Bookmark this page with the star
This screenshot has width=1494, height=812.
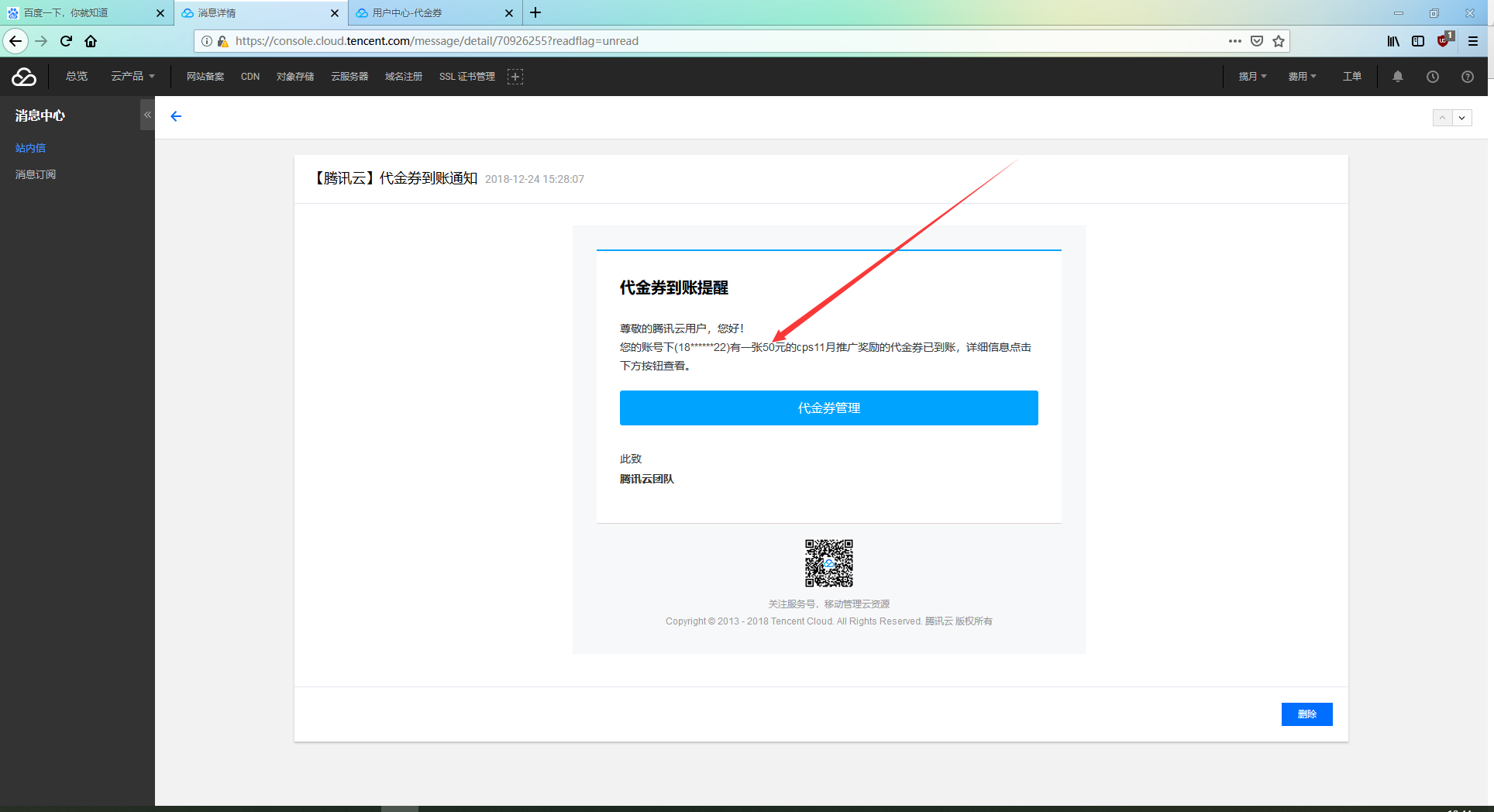tap(1279, 41)
